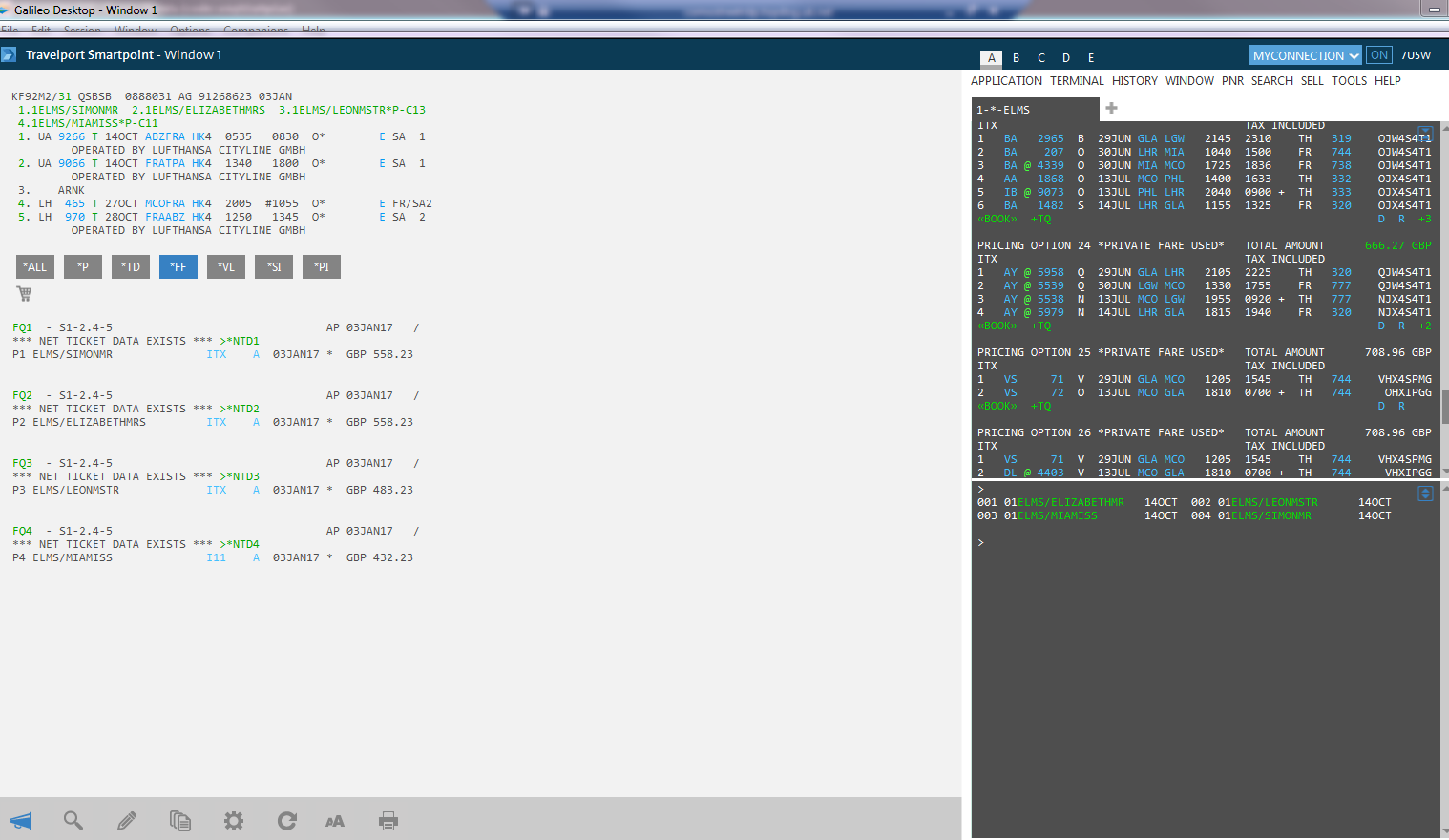Click the megaphone announcements icon

(20, 821)
